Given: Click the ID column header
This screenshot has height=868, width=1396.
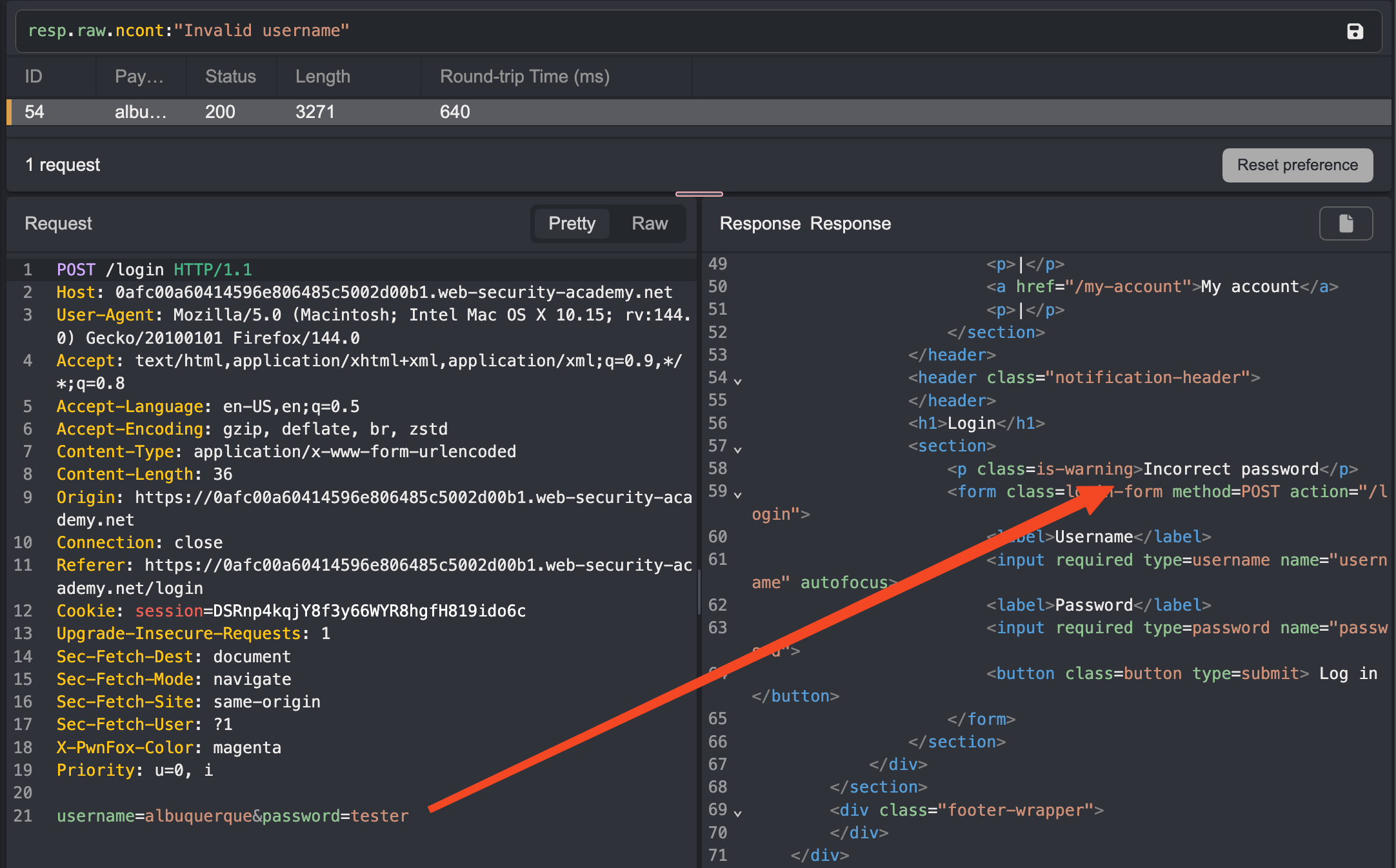Looking at the screenshot, I should 34,76.
